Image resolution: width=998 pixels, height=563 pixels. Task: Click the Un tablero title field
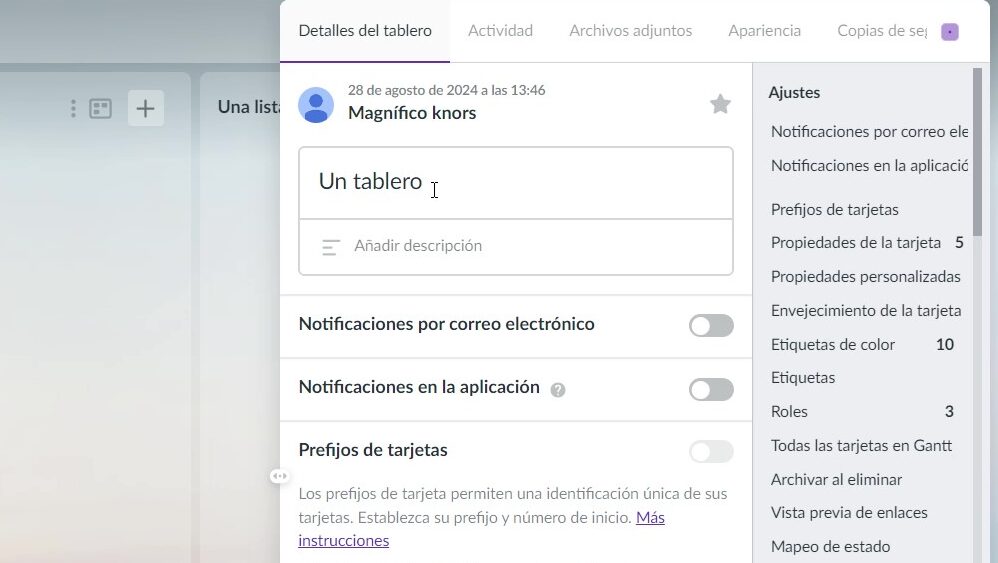516,183
